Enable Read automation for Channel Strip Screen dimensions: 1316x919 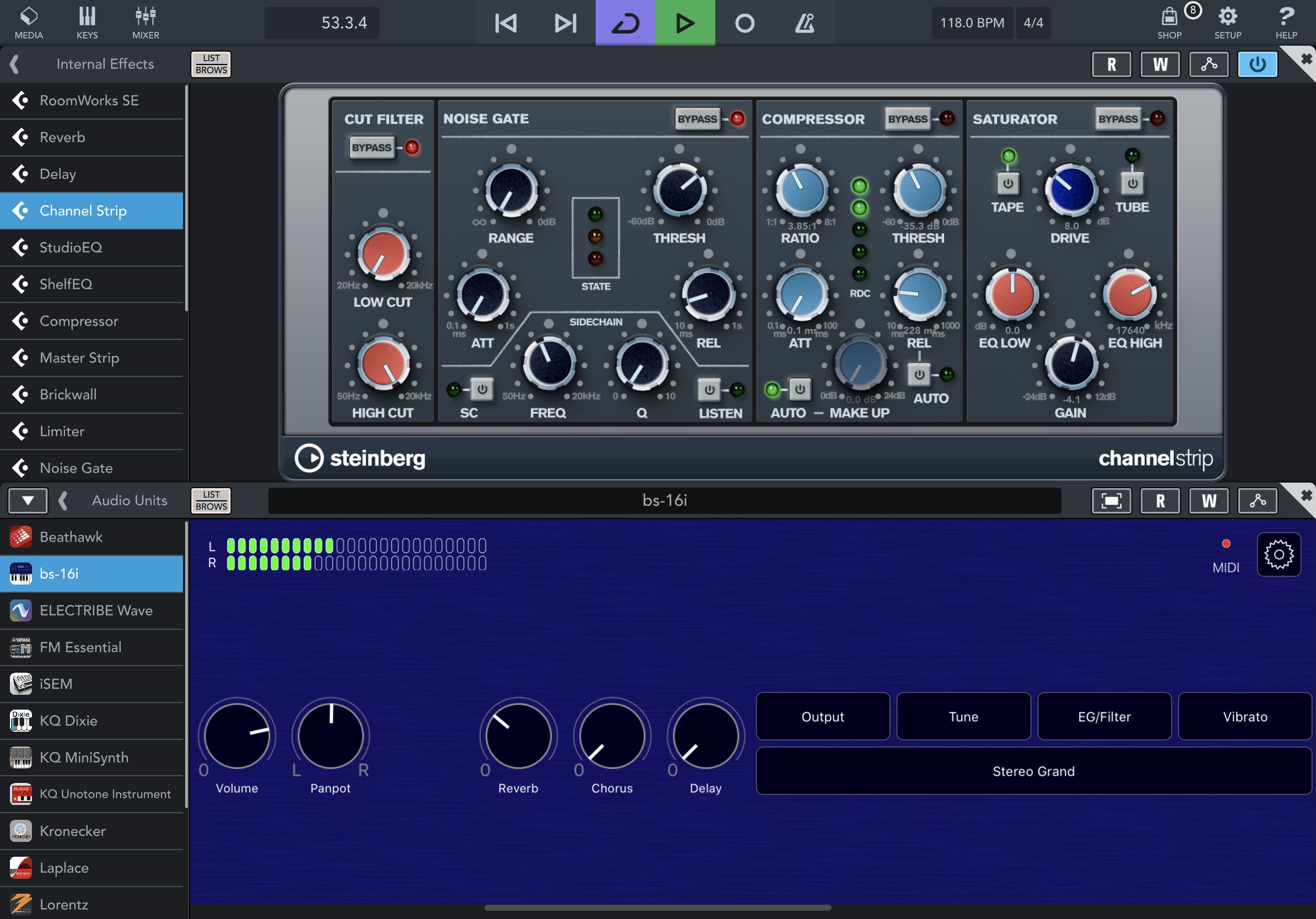[1112, 64]
